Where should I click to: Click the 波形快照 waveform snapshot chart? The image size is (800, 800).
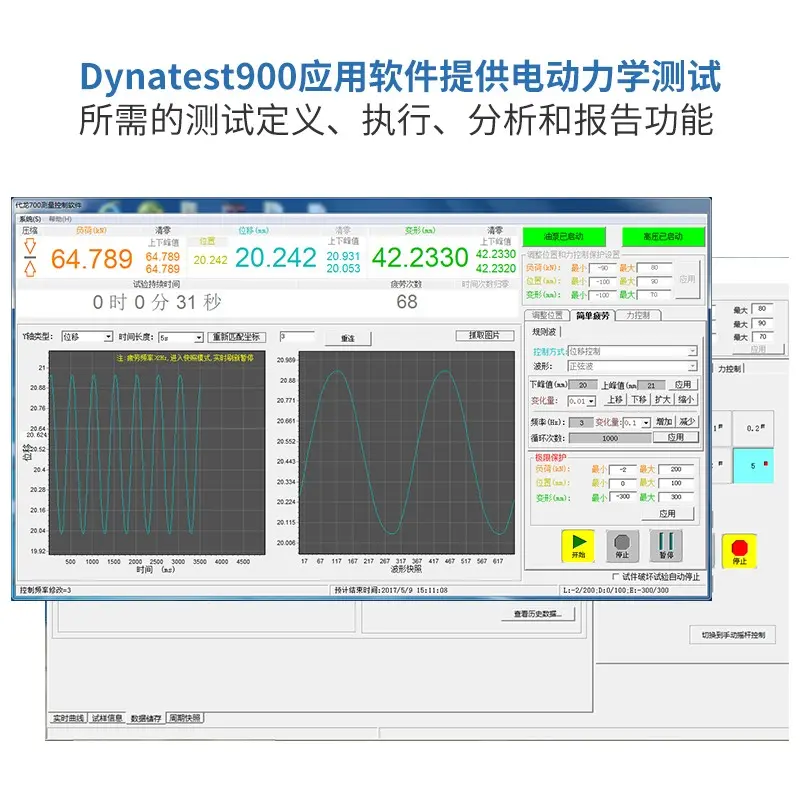point(407,452)
